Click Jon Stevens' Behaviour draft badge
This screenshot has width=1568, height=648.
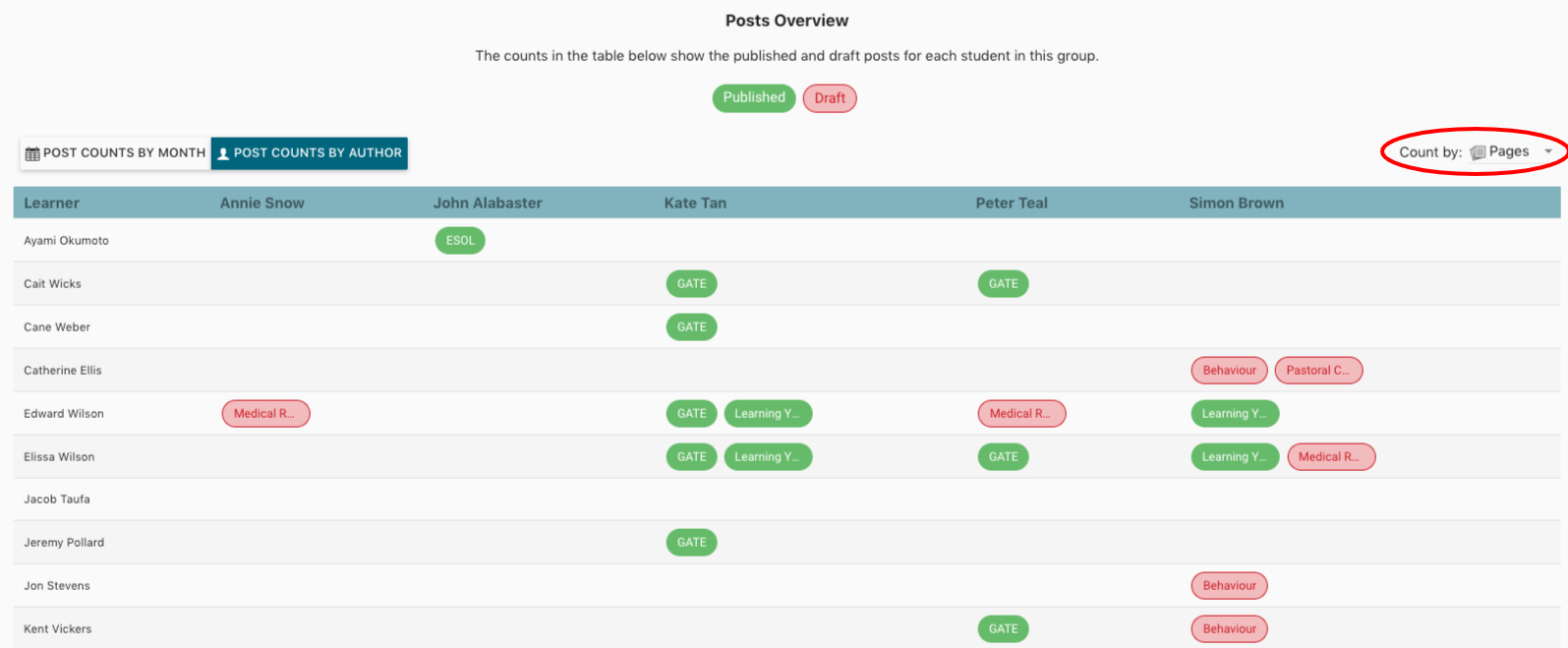point(1229,586)
